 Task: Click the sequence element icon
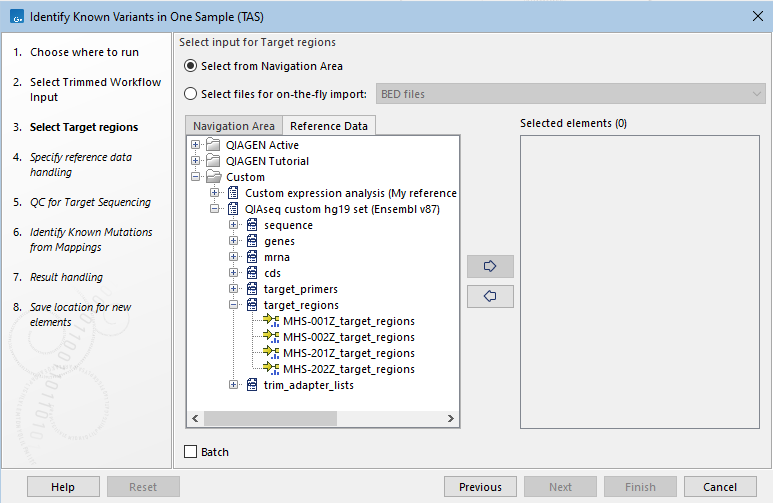click(x=251, y=225)
